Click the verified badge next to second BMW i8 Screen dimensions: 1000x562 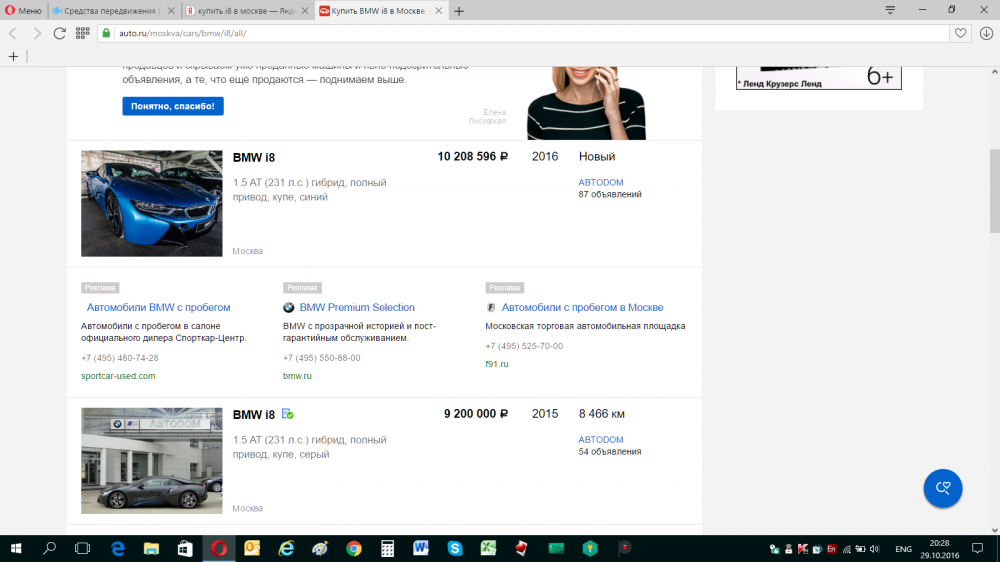[x=287, y=414]
